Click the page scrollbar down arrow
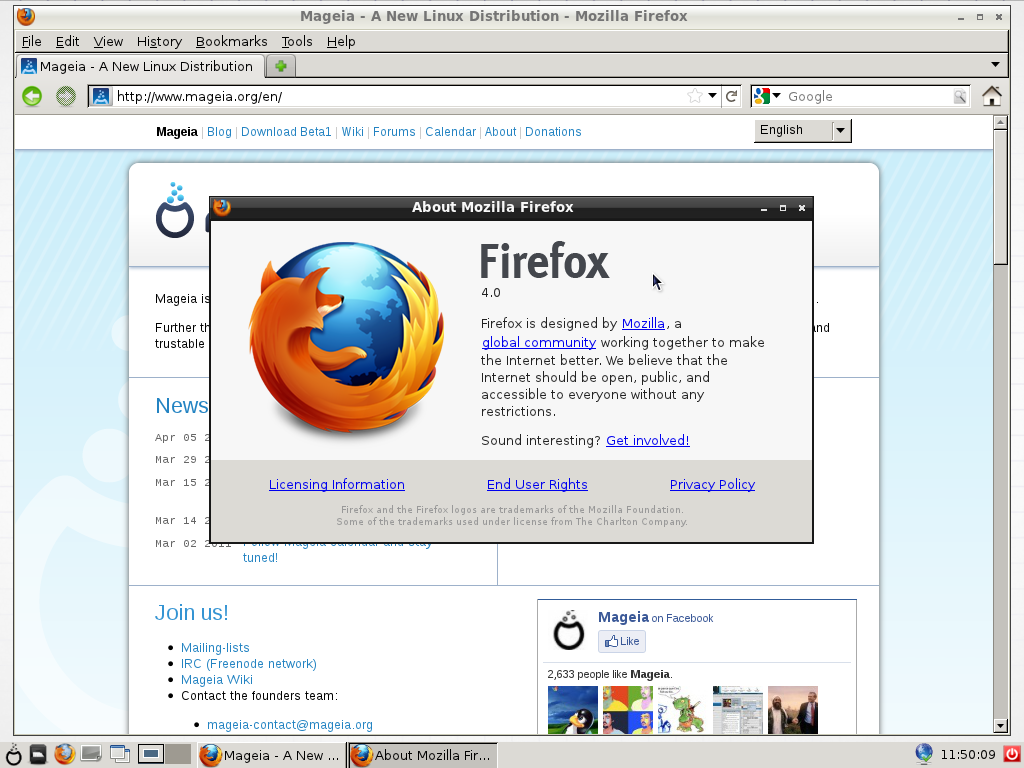The image size is (1024, 768). 1000,725
